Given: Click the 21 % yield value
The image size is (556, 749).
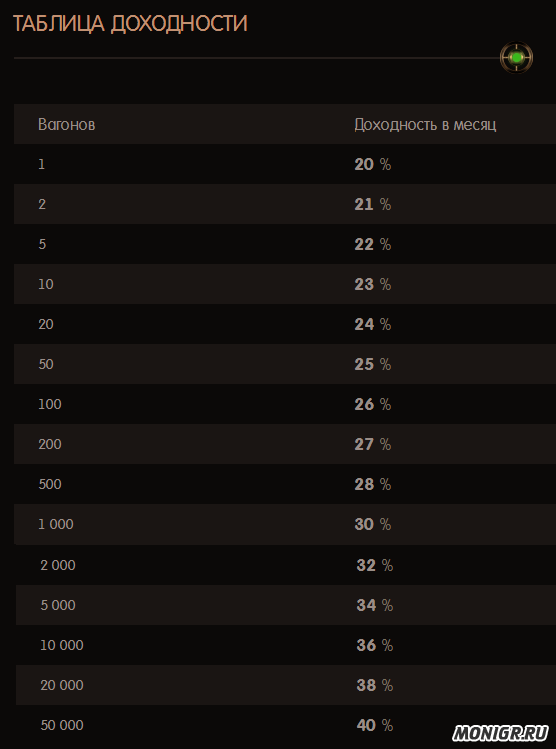Looking at the screenshot, I should click(x=373, y=204).
